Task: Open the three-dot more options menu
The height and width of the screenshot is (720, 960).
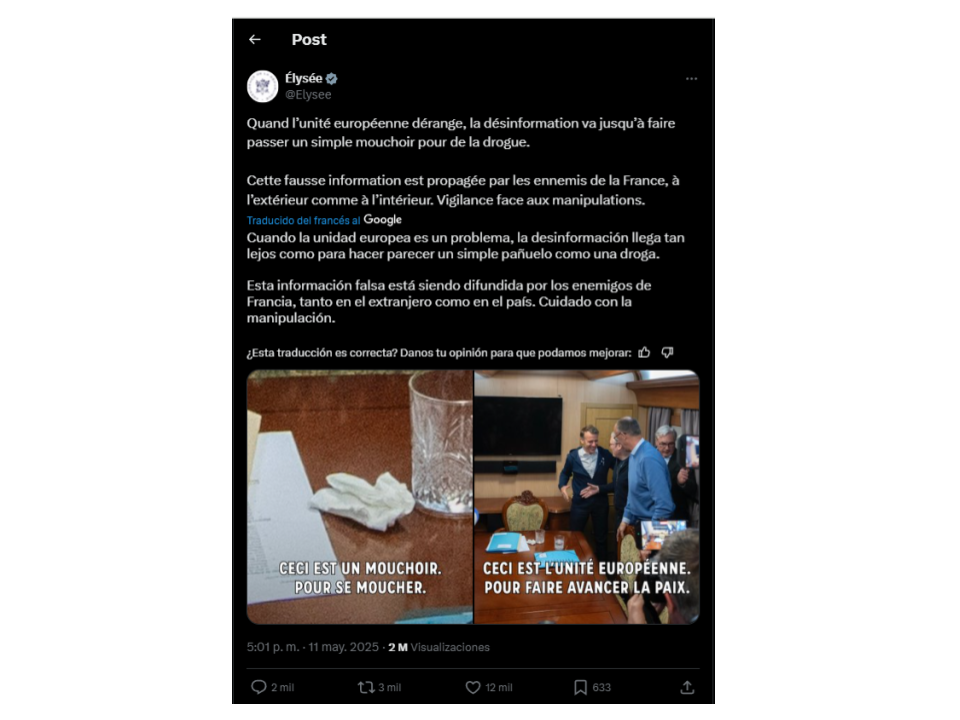Action: [x=691, y=79]
